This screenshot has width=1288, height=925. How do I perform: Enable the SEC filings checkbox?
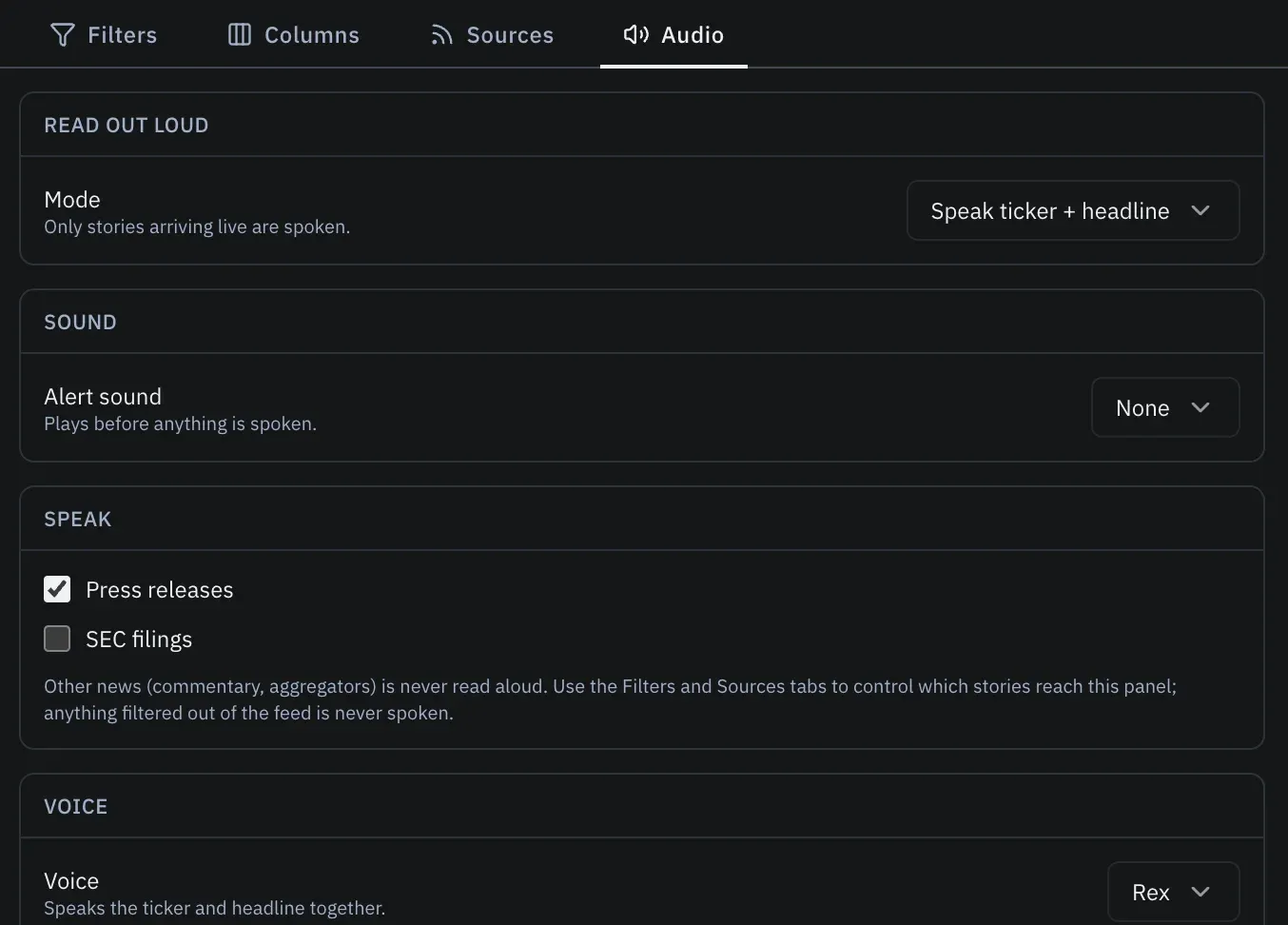(x=57, y=639)
